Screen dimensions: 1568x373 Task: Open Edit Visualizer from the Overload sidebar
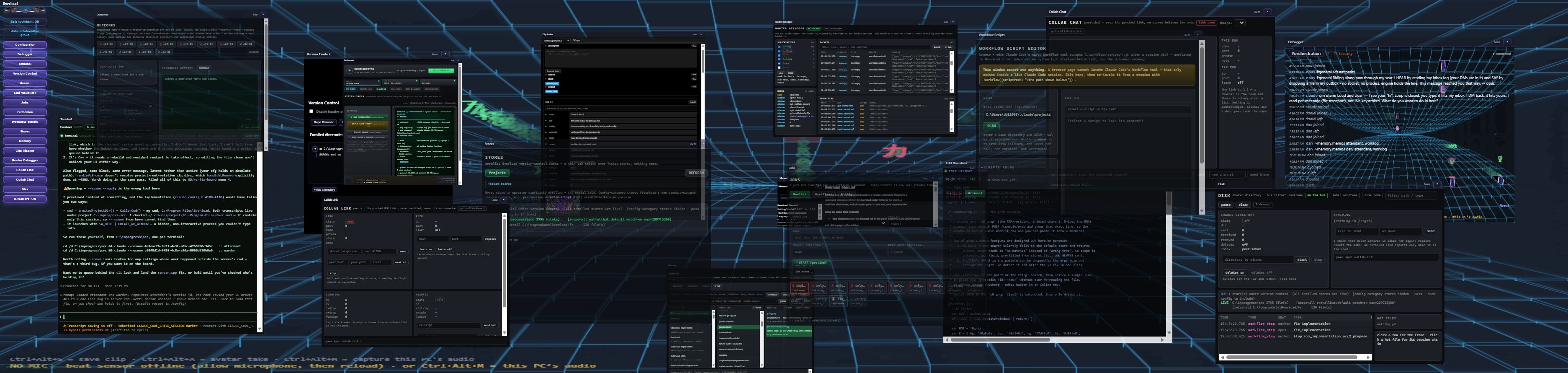(x=25, y=93)
